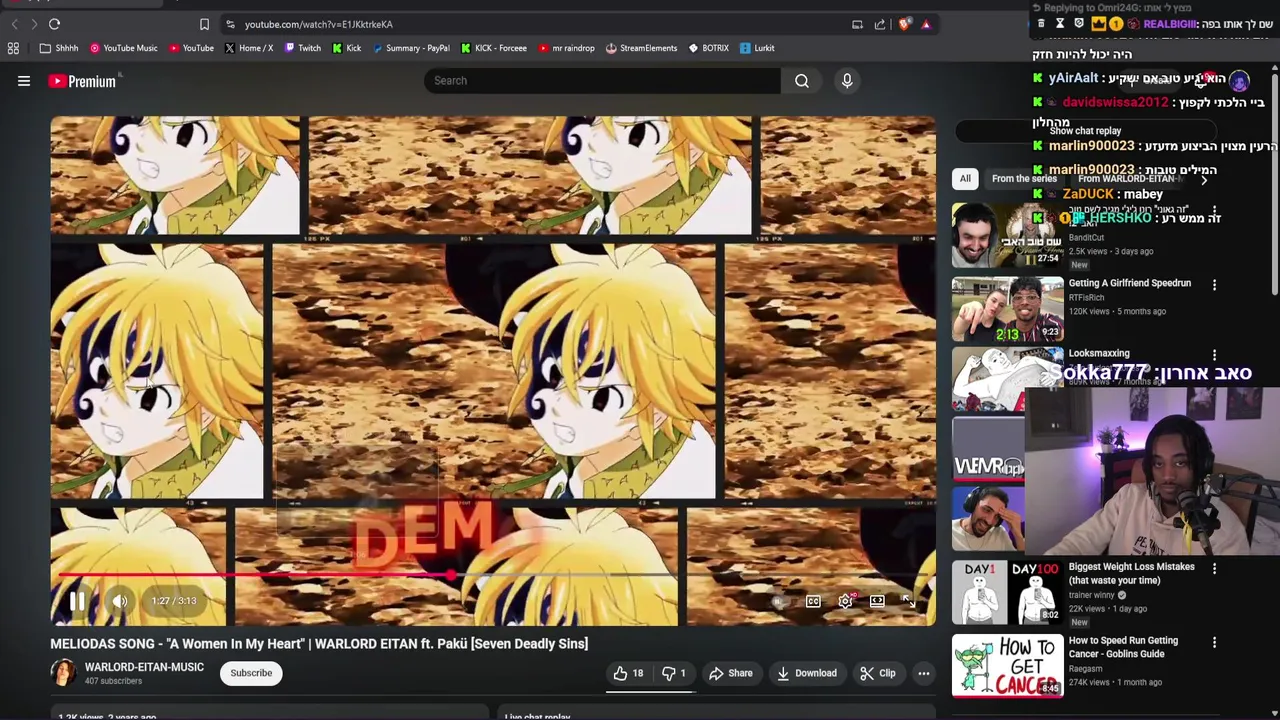Start voice search with microphone icon
Screen dimensions: 1280x720
click(x=847, y=81)
